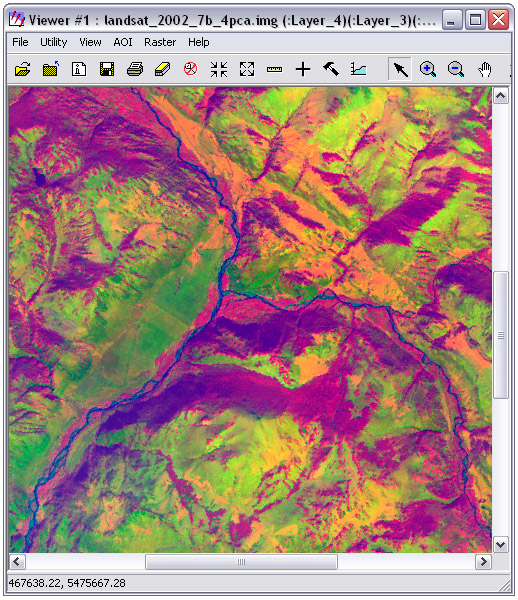Open the Tools palette hammer icon
The image size is (518, 600).
coord(331,69)
